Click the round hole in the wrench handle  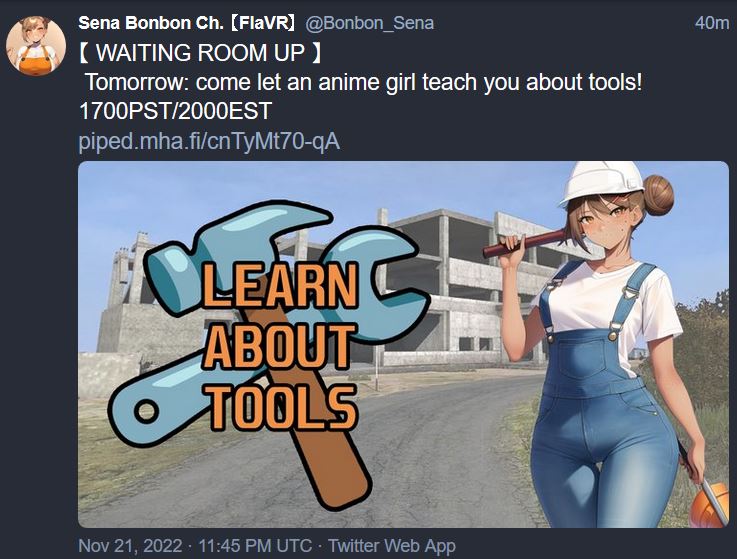(x=147, y=411)
